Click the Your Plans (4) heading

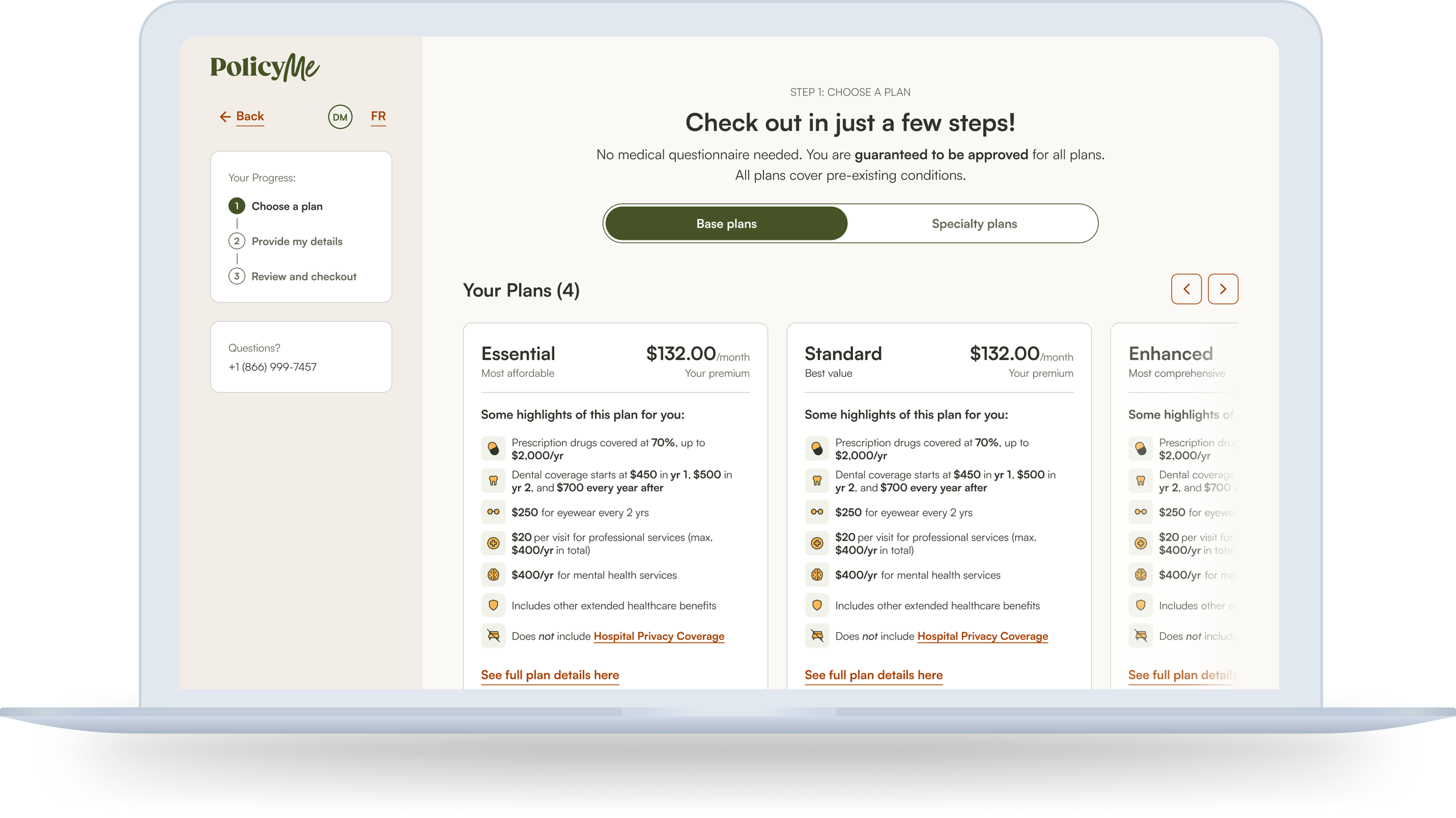tap(521, 291)
